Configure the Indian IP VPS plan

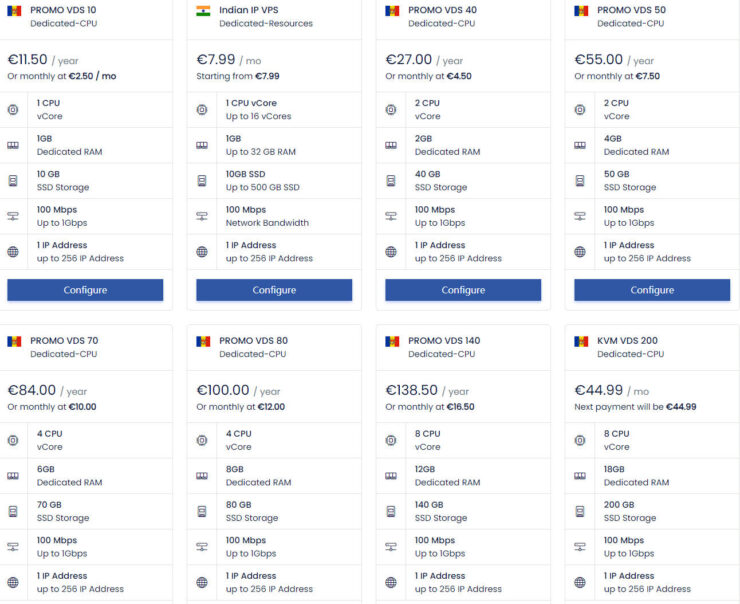click(x=274, y=290)
